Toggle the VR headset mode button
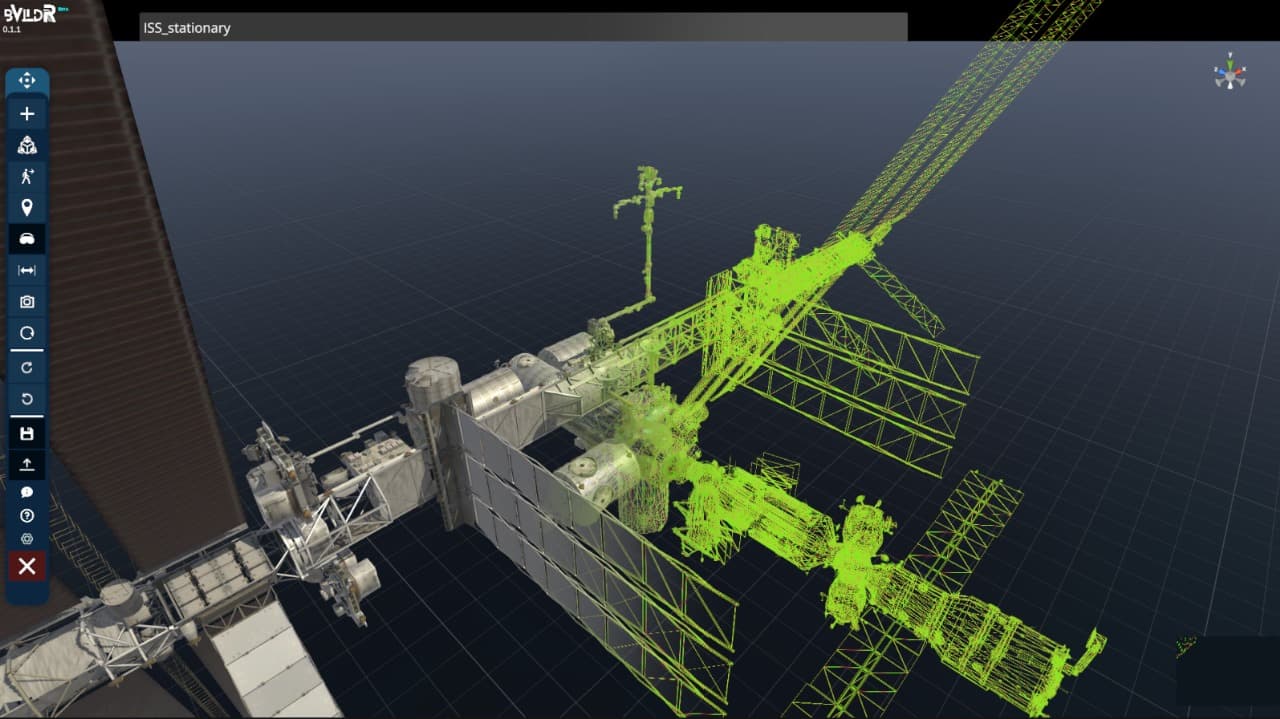The image size is (1280, 719). [27, 239]
